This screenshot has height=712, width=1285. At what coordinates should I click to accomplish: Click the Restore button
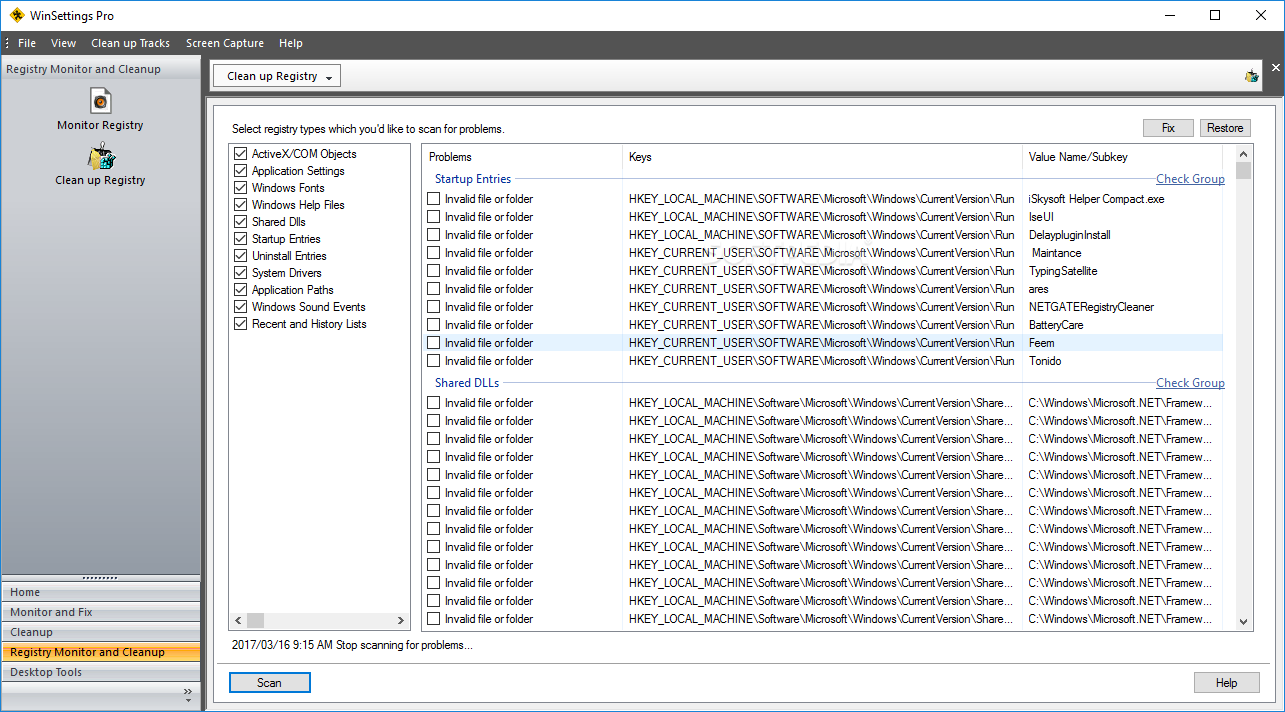pos(1225,128)
